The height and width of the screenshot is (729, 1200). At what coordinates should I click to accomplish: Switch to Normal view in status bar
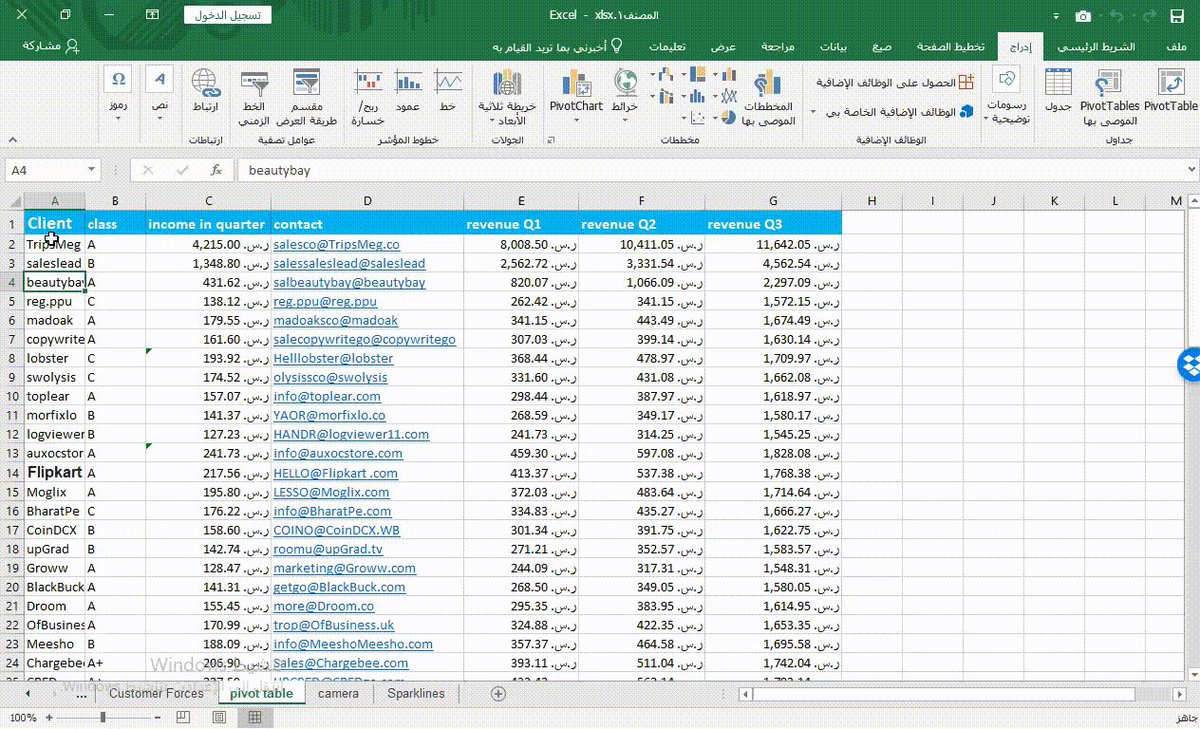[x=255, y=718]
